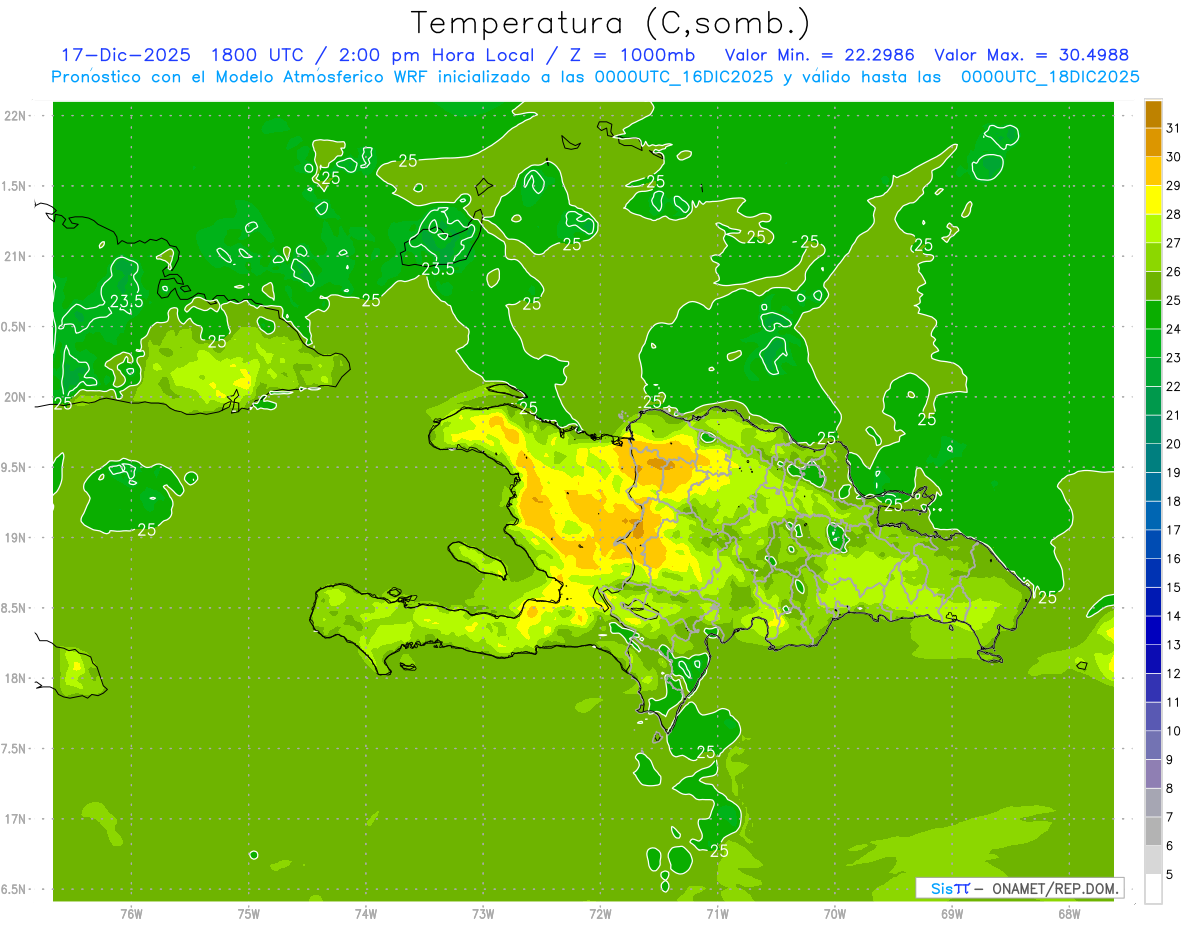Click the 71W longitude axis label

click(717, 913)
